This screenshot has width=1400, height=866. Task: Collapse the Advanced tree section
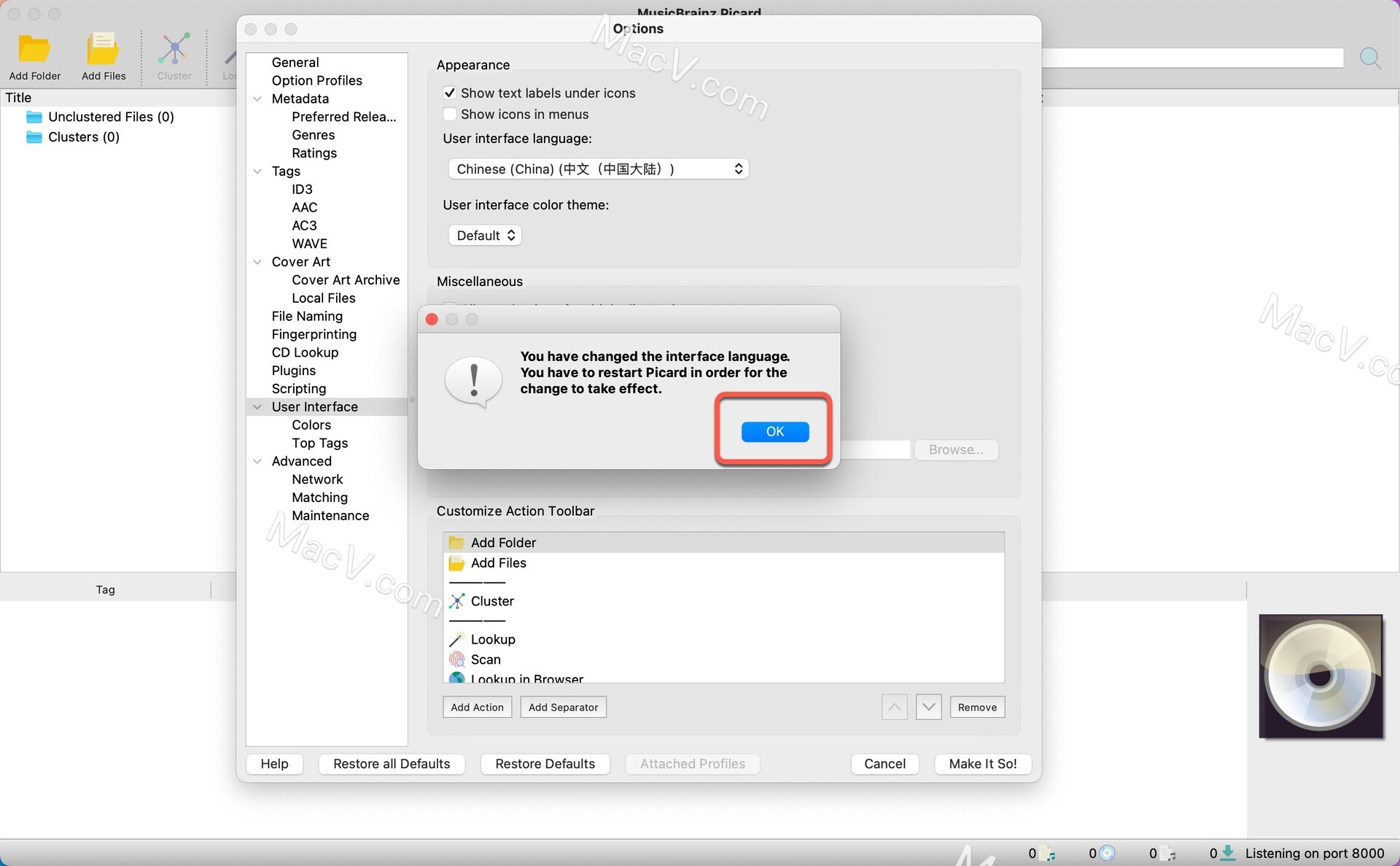(x=257, y=461)
